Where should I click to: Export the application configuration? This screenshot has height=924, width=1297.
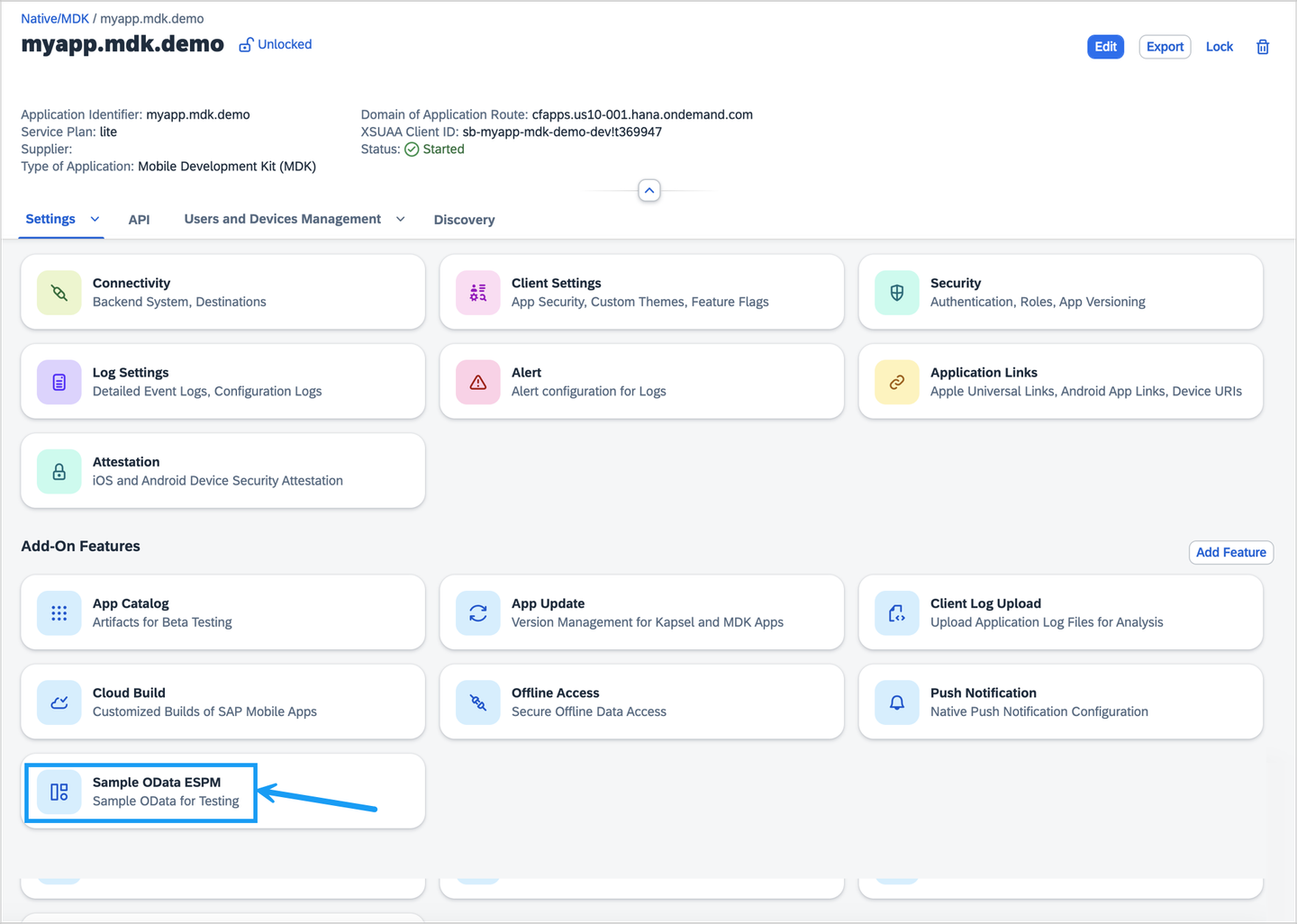[1165, 47]
